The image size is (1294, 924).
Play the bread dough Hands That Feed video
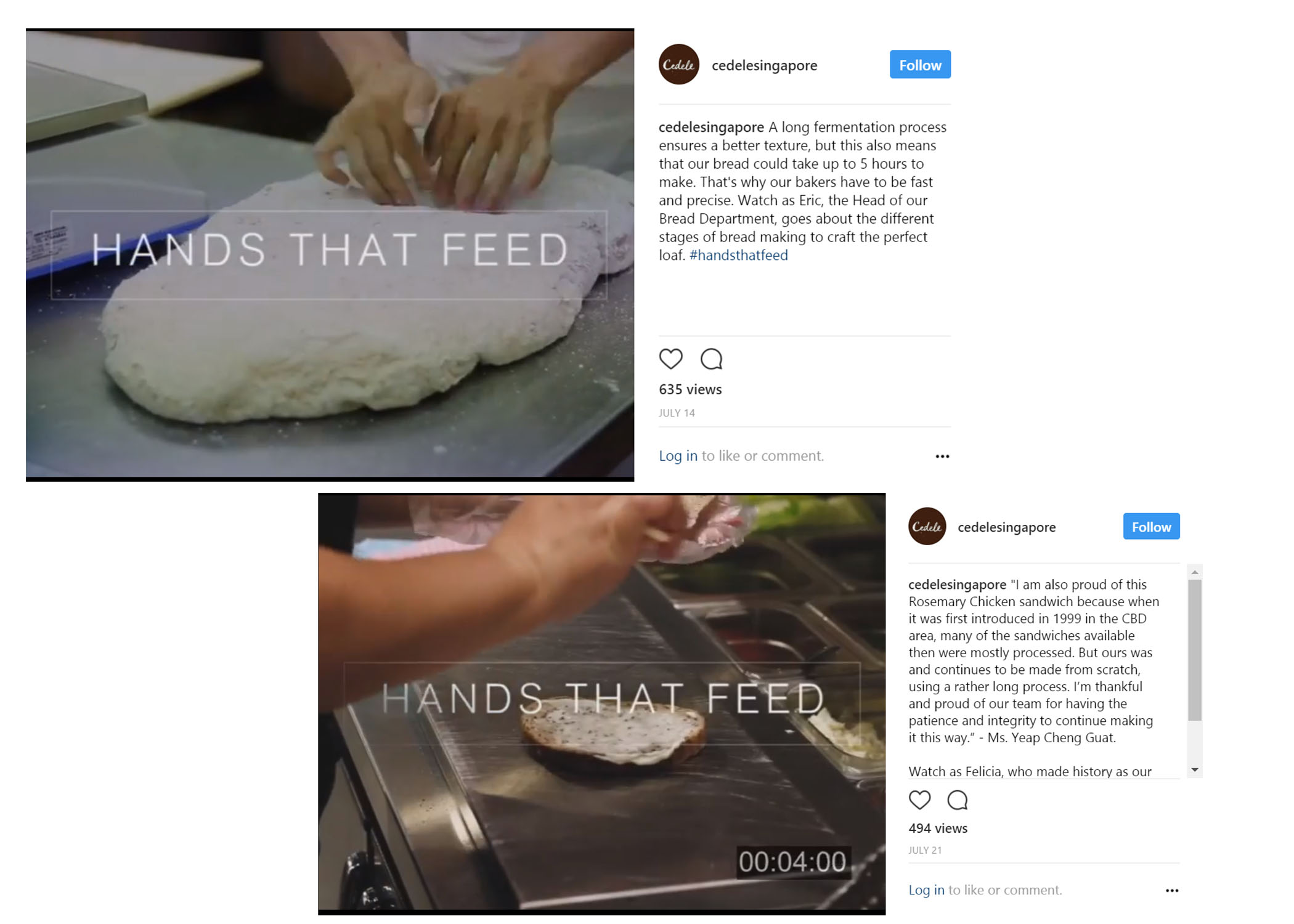click(330, 254)
